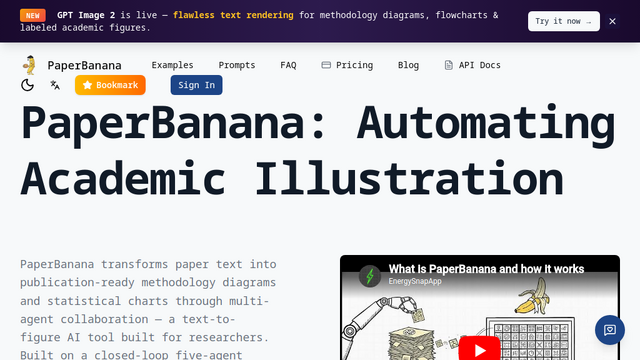The height and width of the screenshot is (360, 640).
Task: Click the Try it now banner button
Action: point(564,21)
